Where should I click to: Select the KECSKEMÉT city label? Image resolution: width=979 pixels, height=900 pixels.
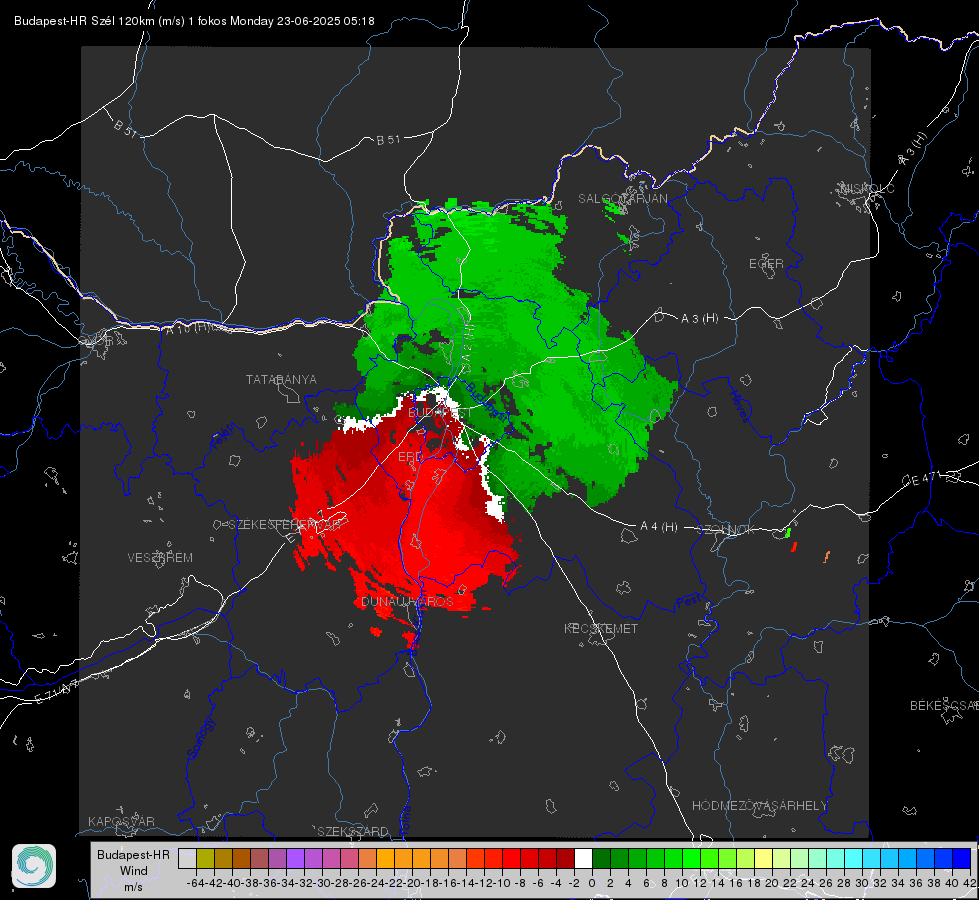pyautogui.click(x=601, y=628)
